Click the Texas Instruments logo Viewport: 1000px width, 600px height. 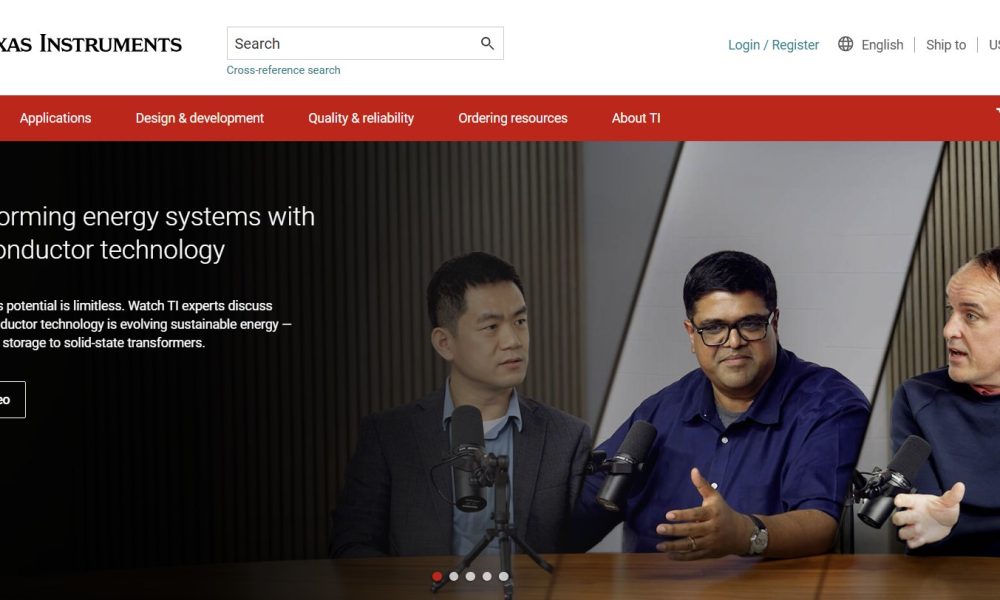[90, 42]
